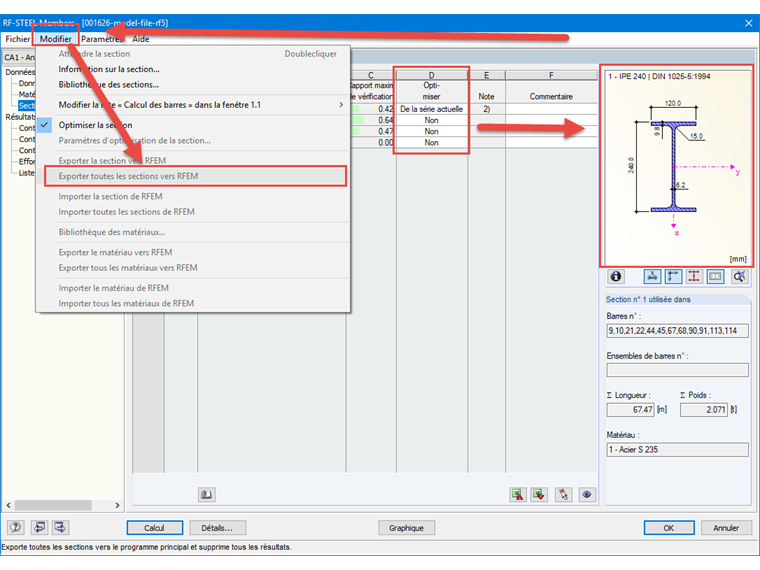Image resolution: width=760 pixels, height=570 pixels.
Task: Click the Ensembles de barres n° field
Action: (677, 370)
